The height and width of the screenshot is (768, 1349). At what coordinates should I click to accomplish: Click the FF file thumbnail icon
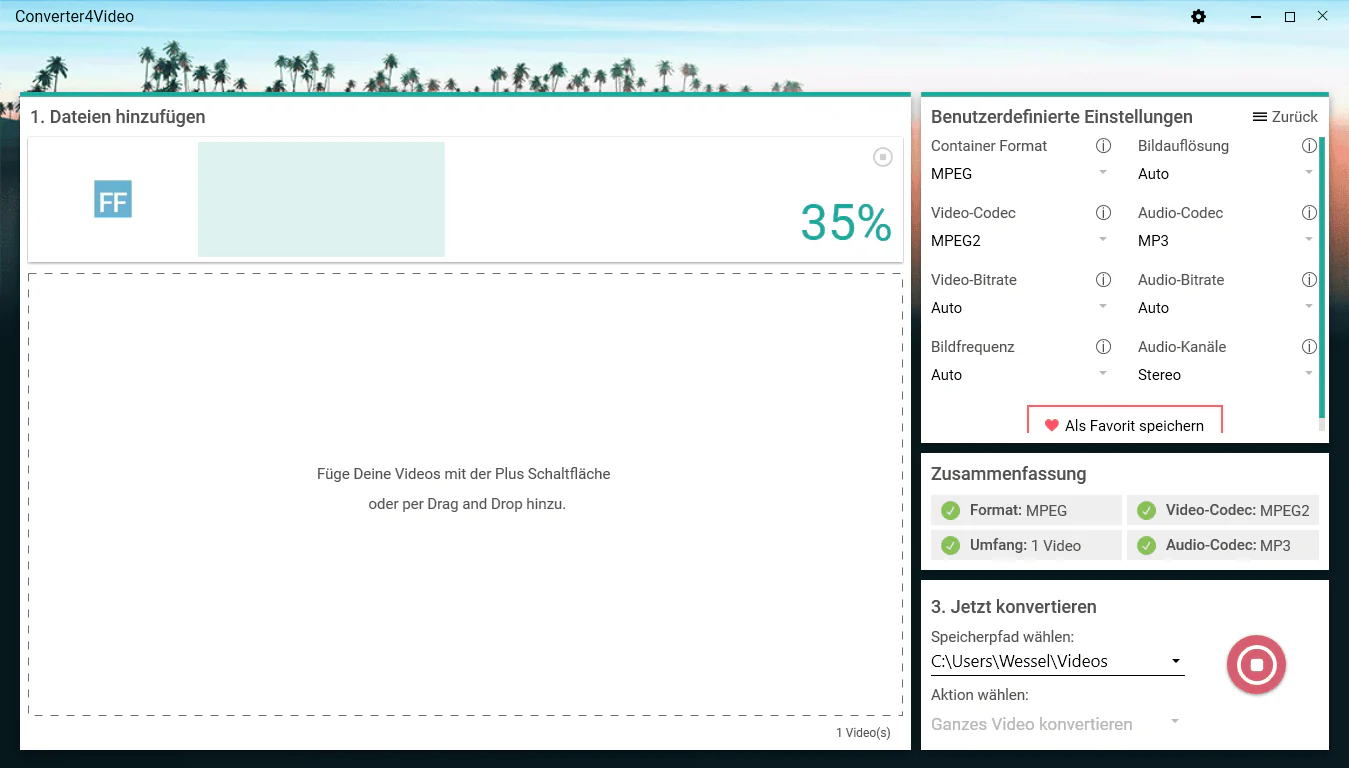[x=113, y=199]
